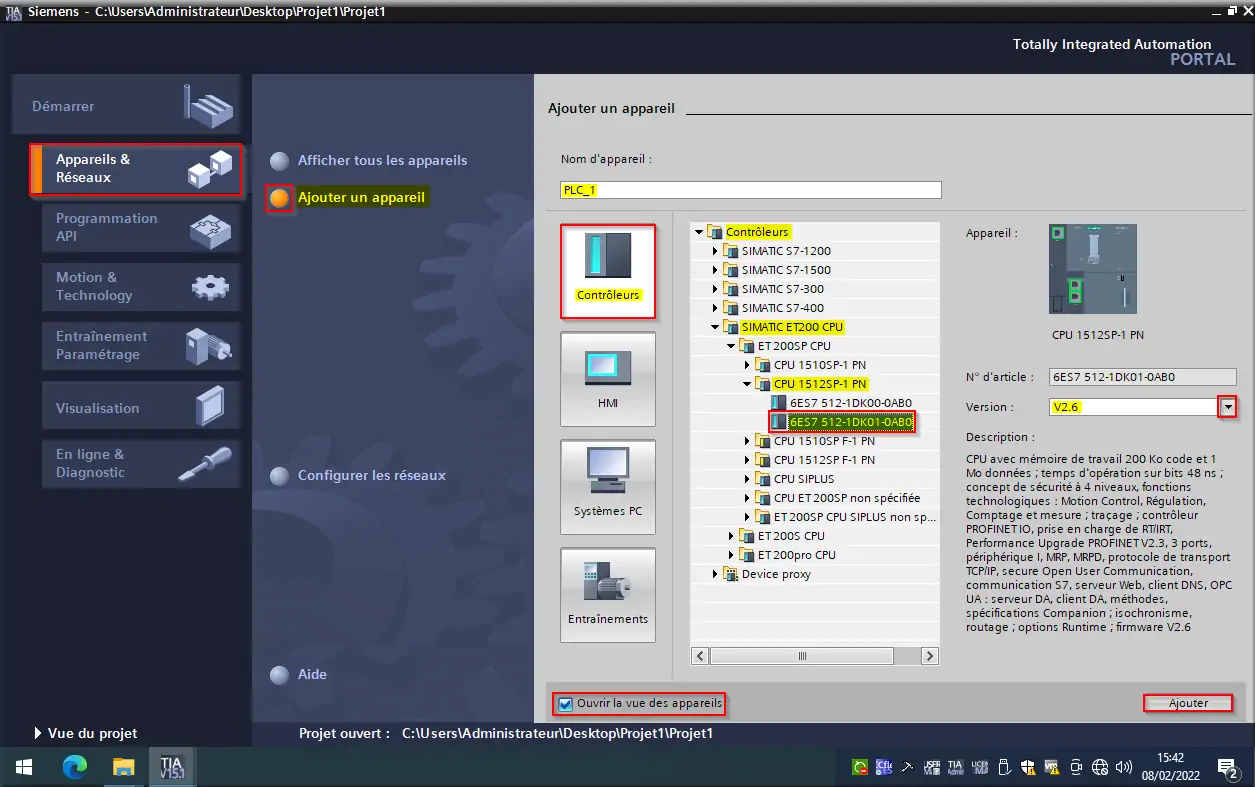Expand the SIMATIC S7-300 node arrow
This screenshot has width=1255, height=787.
point(715,289)
